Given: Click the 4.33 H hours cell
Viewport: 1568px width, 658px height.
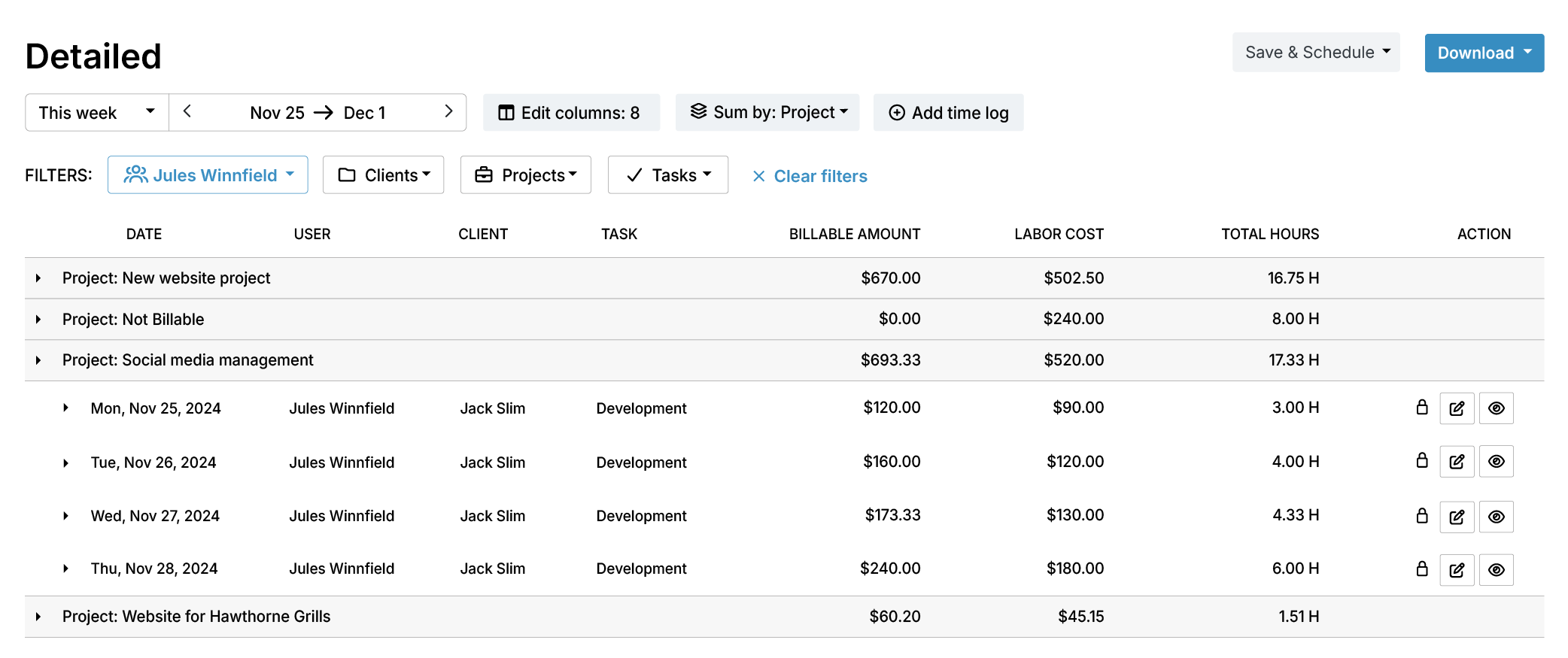Looking at the screenshot, I should 1296,515.
